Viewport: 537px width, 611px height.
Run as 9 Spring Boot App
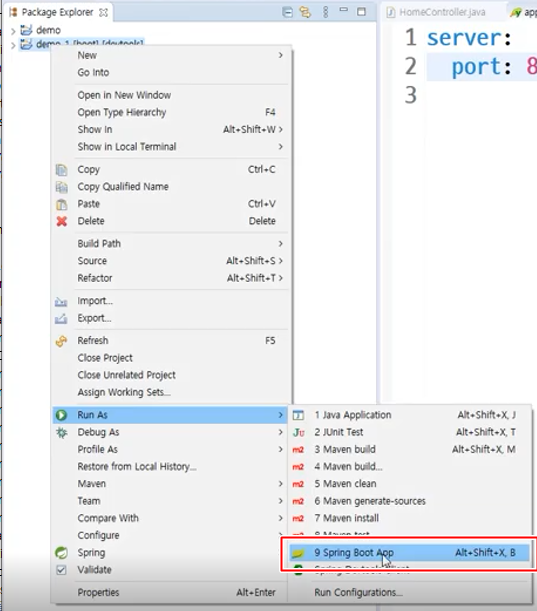(409, 553)
